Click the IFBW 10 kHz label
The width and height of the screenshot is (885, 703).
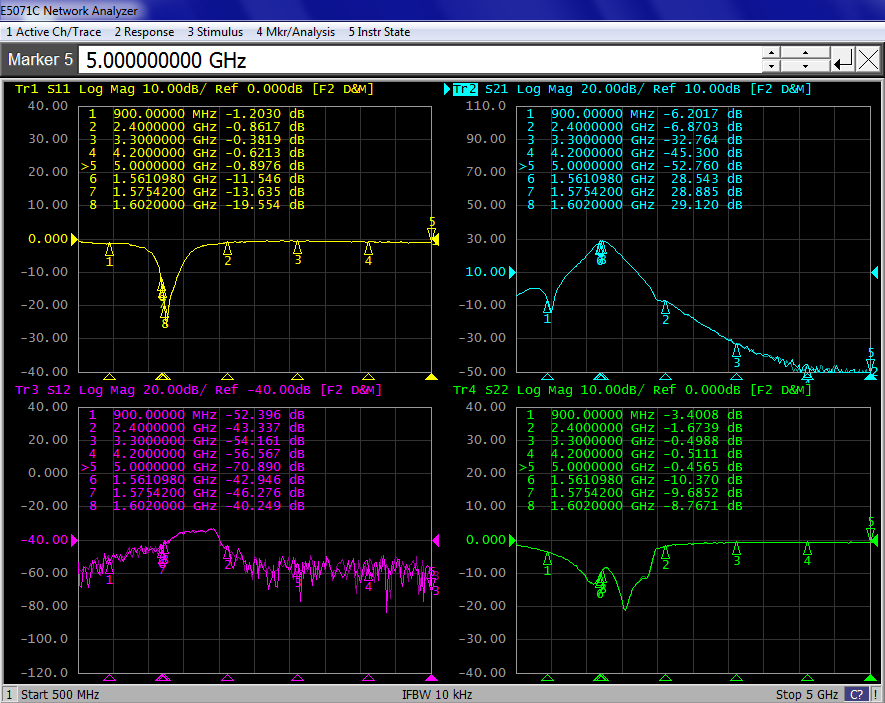point(437,694)
